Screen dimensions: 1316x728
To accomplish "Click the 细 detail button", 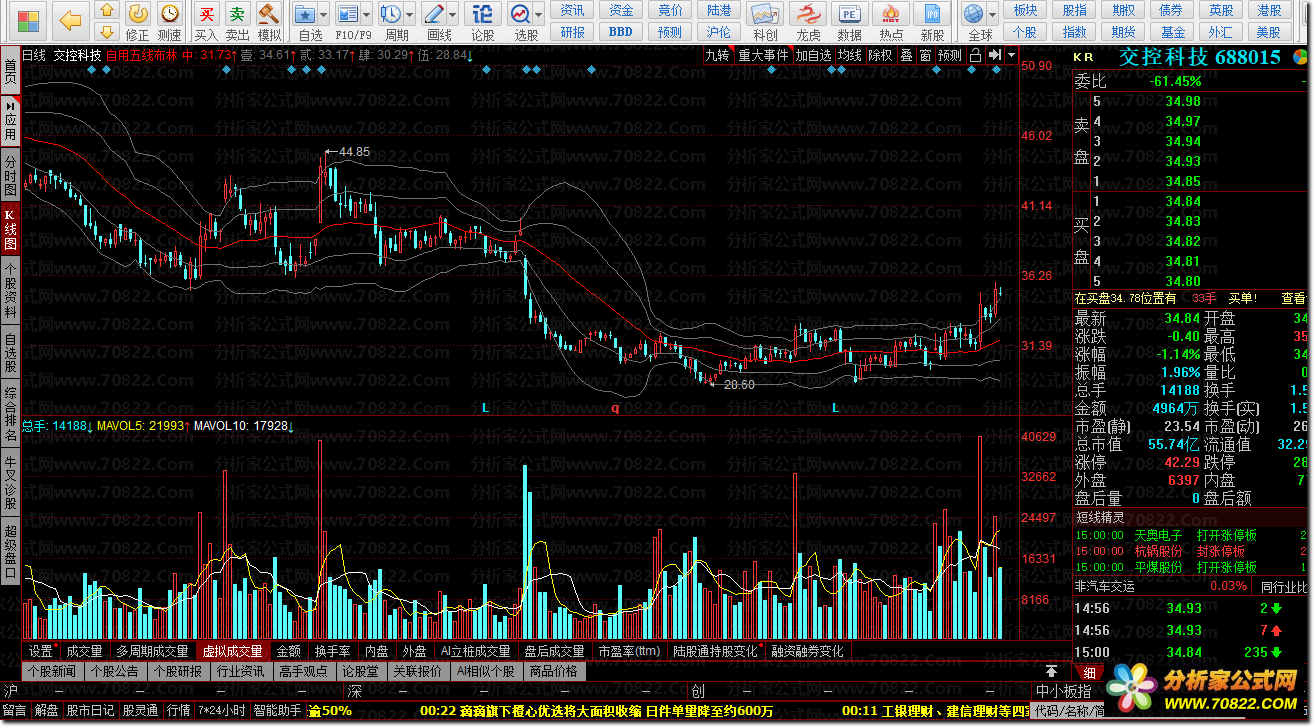I will pyautogui.click(x=1089, y=671).
